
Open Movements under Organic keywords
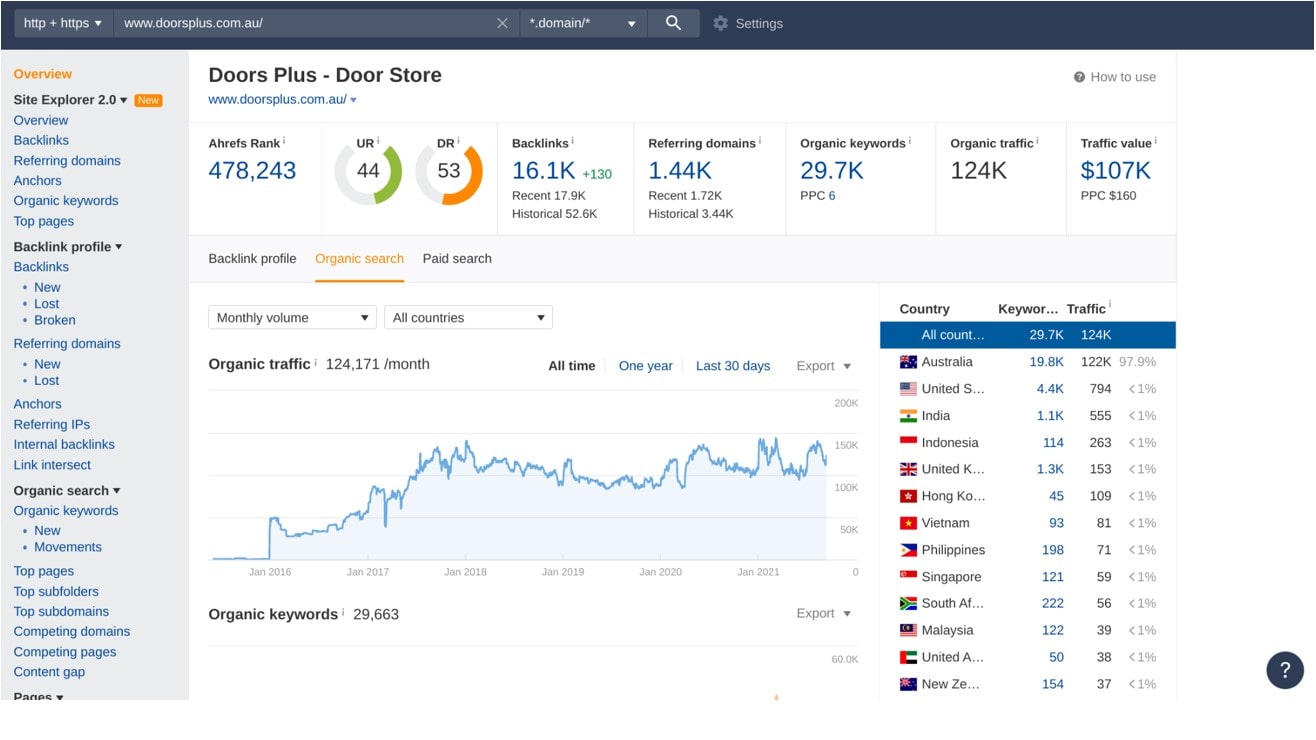click(68, 547)
